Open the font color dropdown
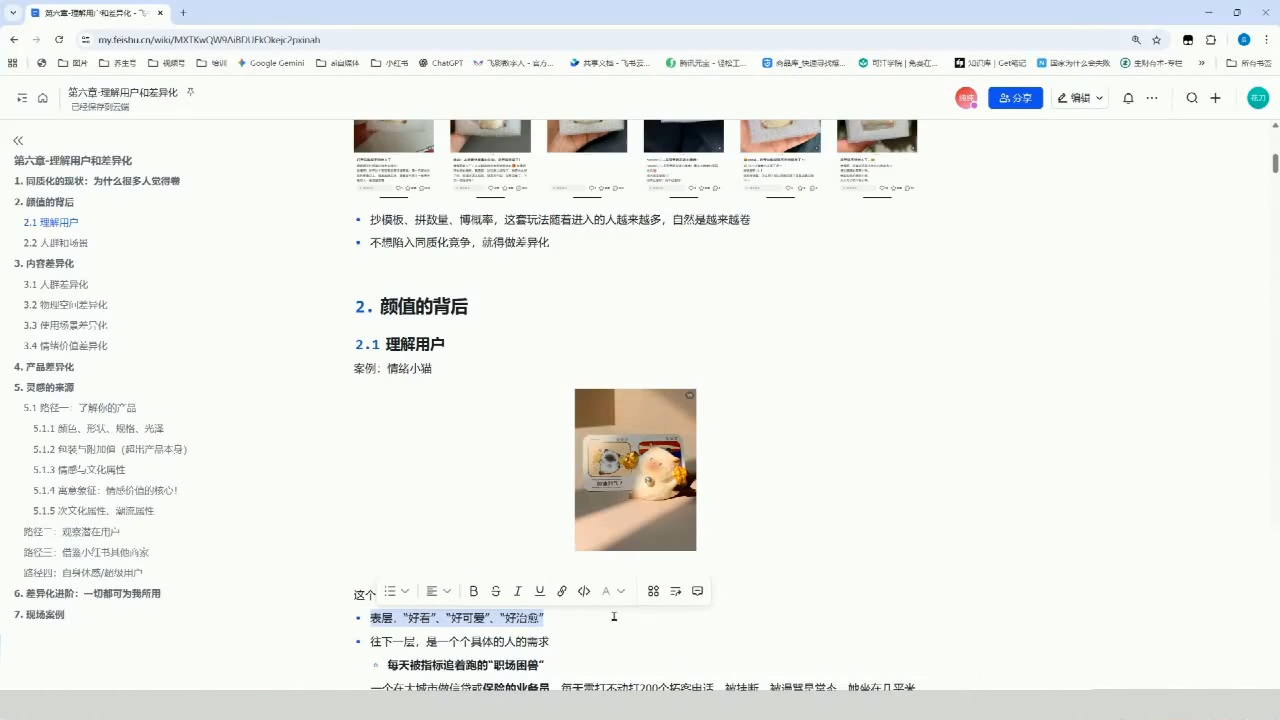 click(613, 591)
